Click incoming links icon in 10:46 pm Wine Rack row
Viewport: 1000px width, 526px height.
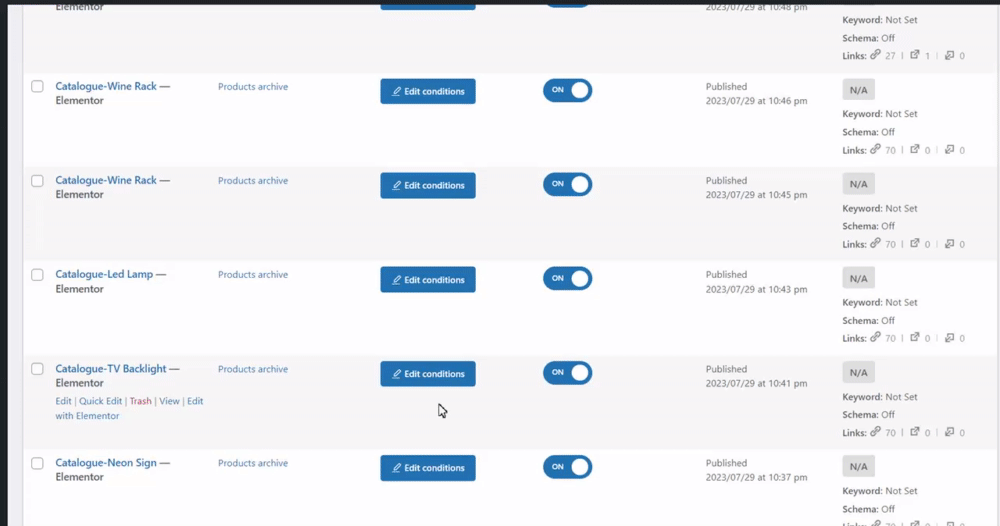[949, 150]
